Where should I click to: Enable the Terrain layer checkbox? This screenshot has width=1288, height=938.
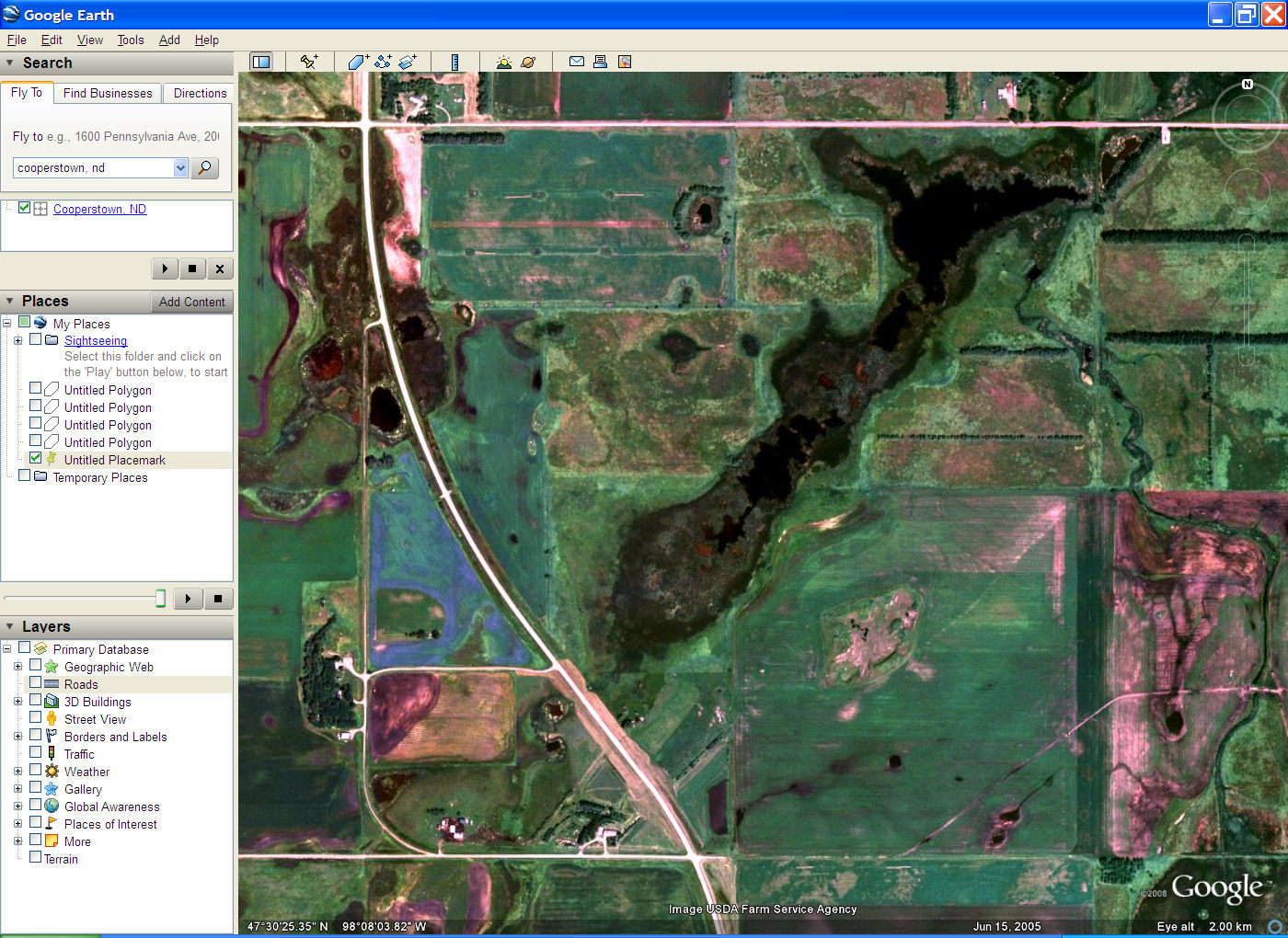coord(35,857)
